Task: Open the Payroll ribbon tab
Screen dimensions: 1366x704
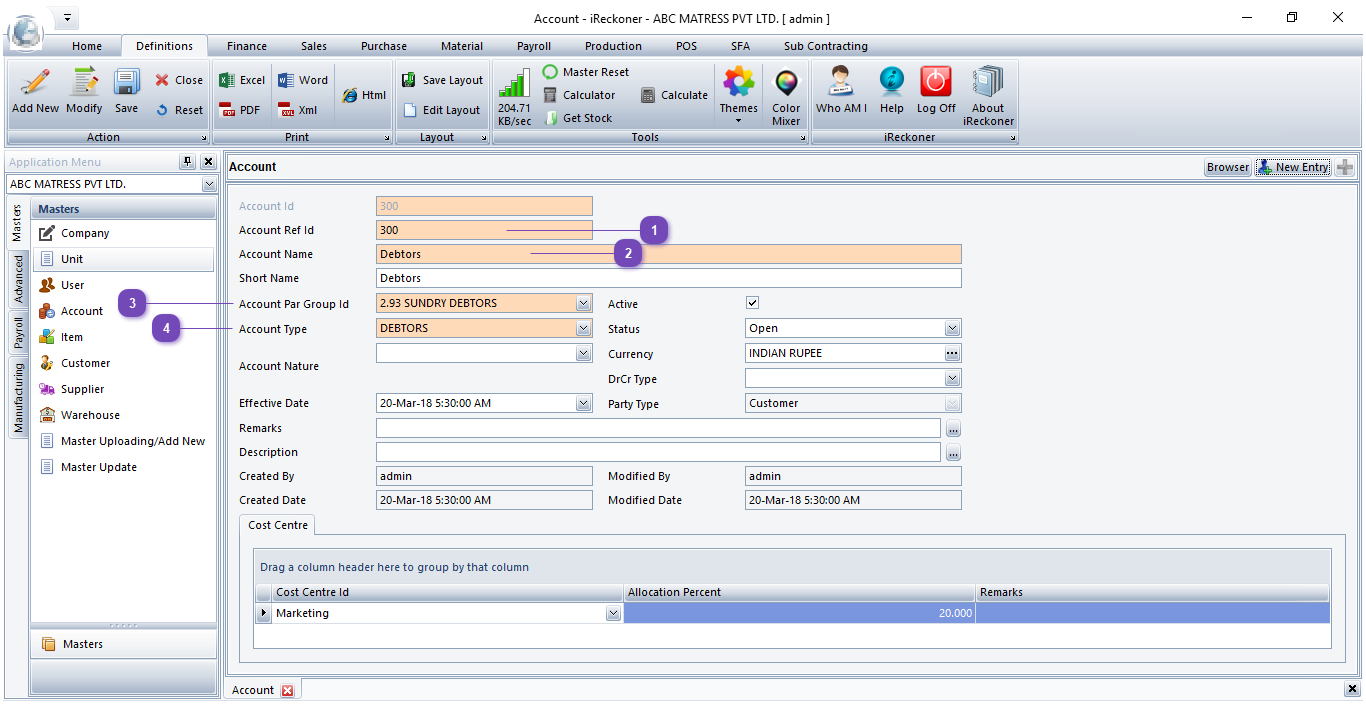Action: [533, 46]
